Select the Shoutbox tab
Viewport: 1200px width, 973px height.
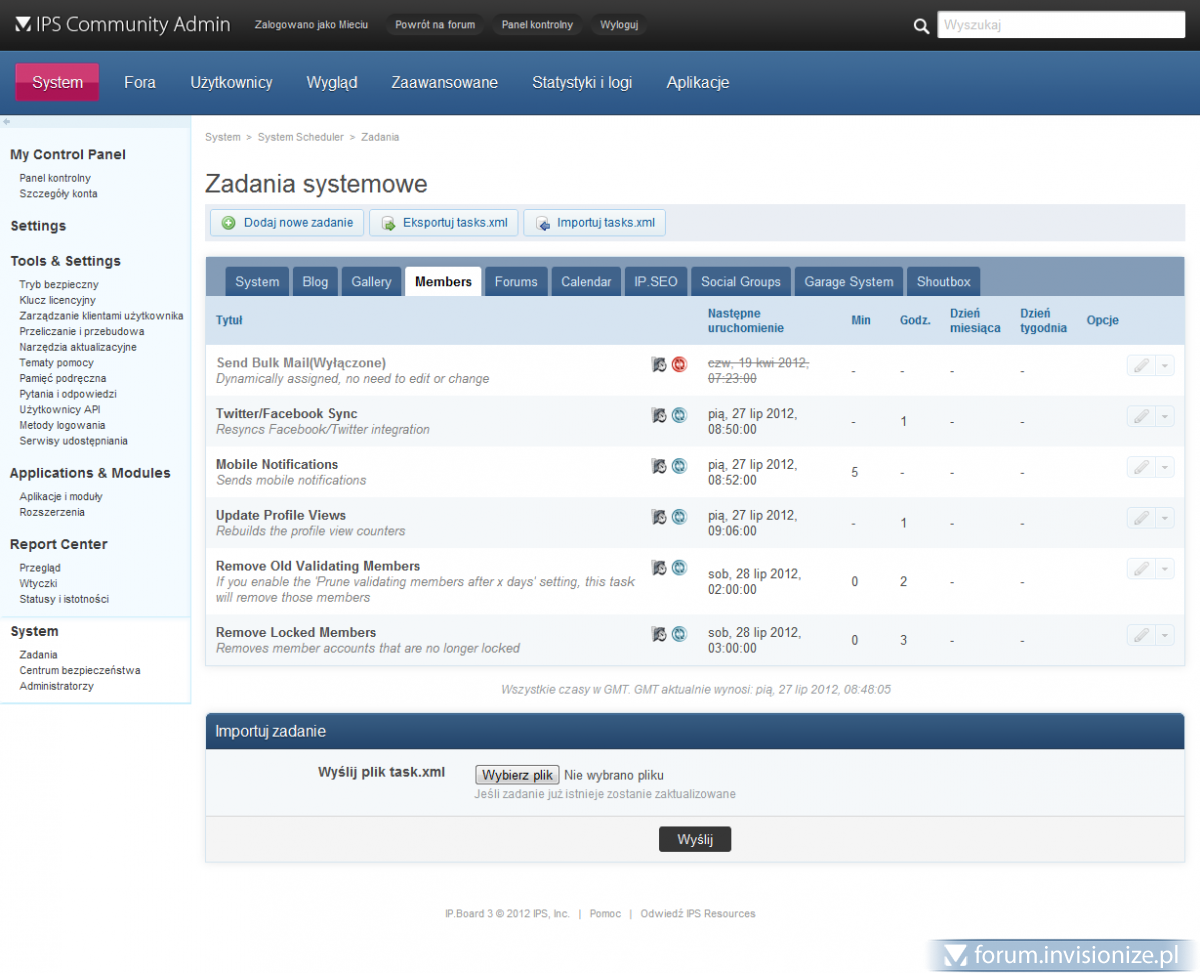pos(944,282)
